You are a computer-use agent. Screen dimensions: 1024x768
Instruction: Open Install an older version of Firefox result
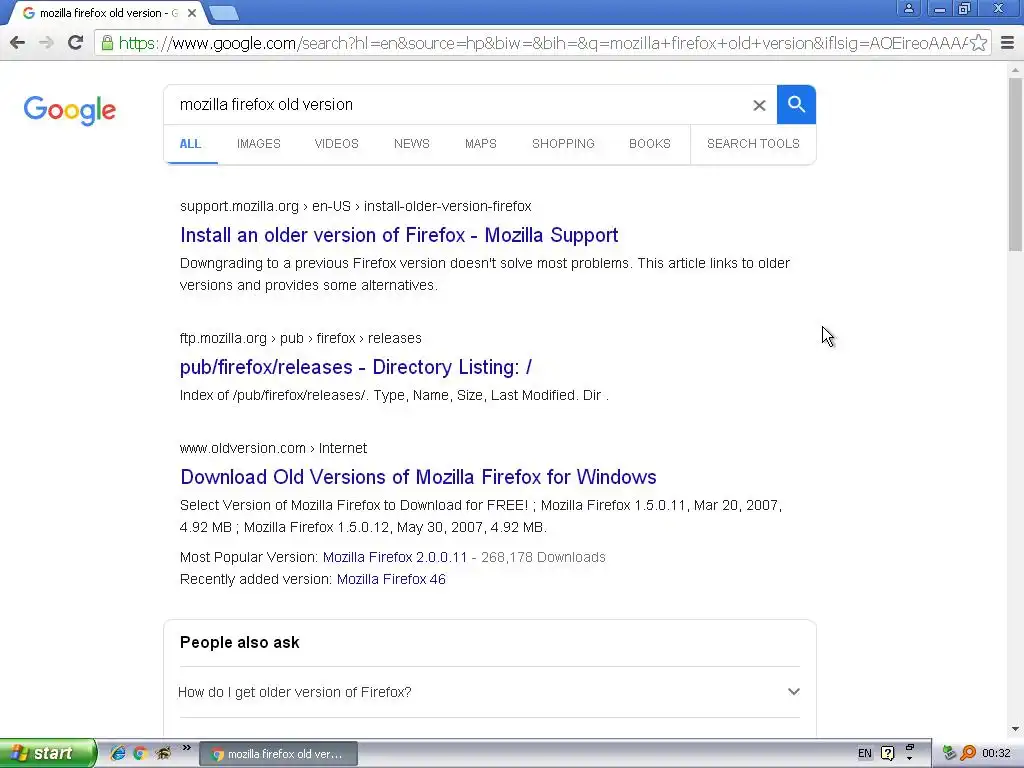[x=399, y=235]
